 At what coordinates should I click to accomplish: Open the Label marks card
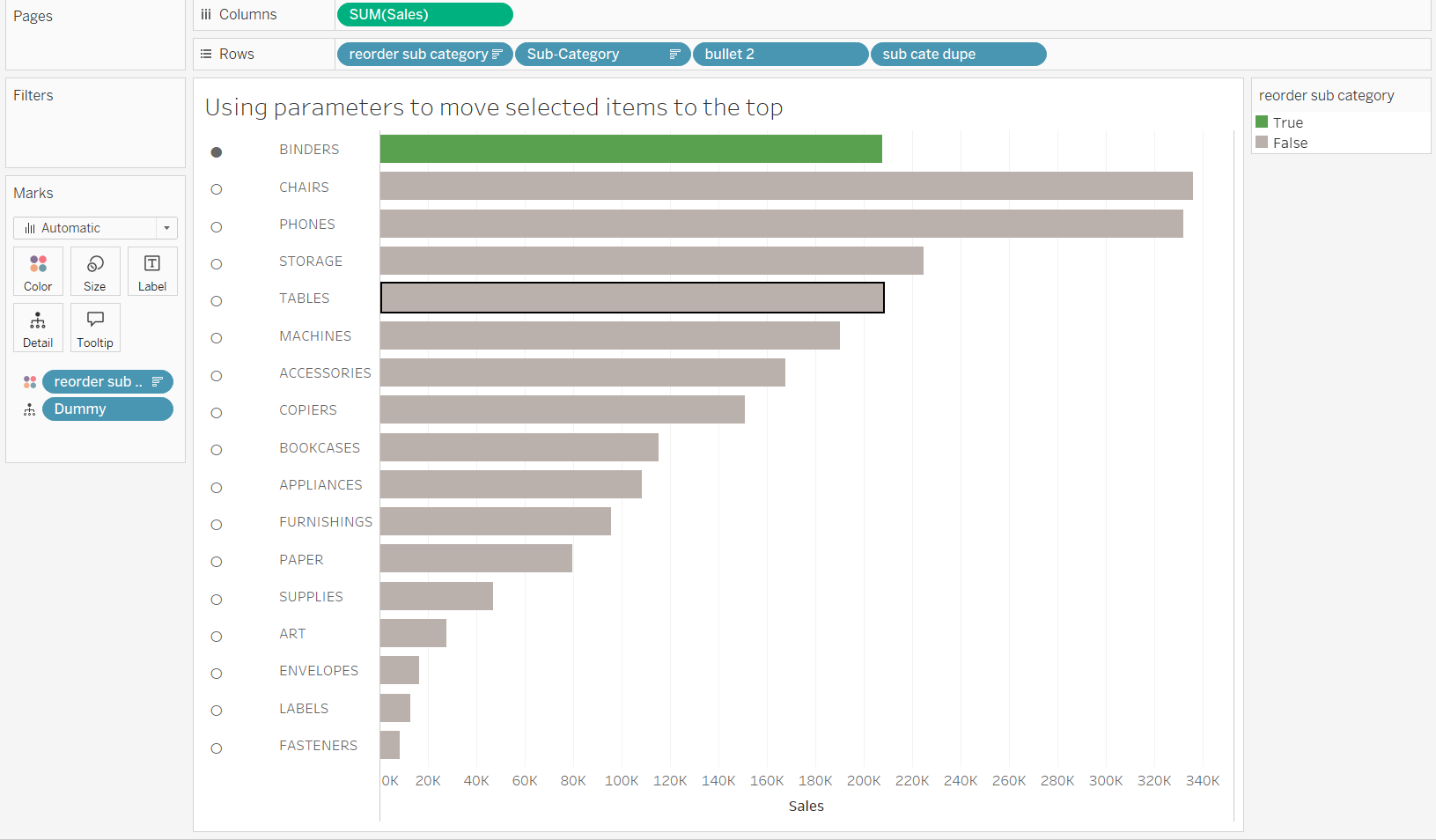152,271
